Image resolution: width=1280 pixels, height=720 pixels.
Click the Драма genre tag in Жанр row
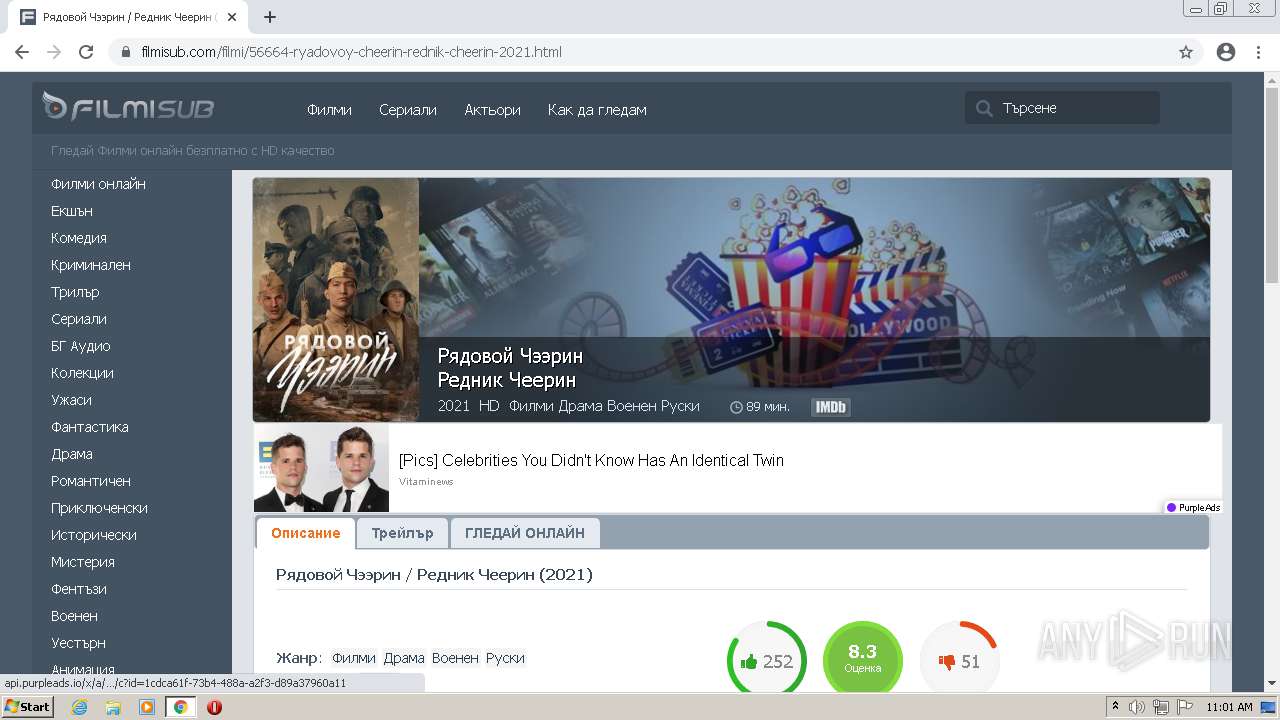(x=404, y=658)
